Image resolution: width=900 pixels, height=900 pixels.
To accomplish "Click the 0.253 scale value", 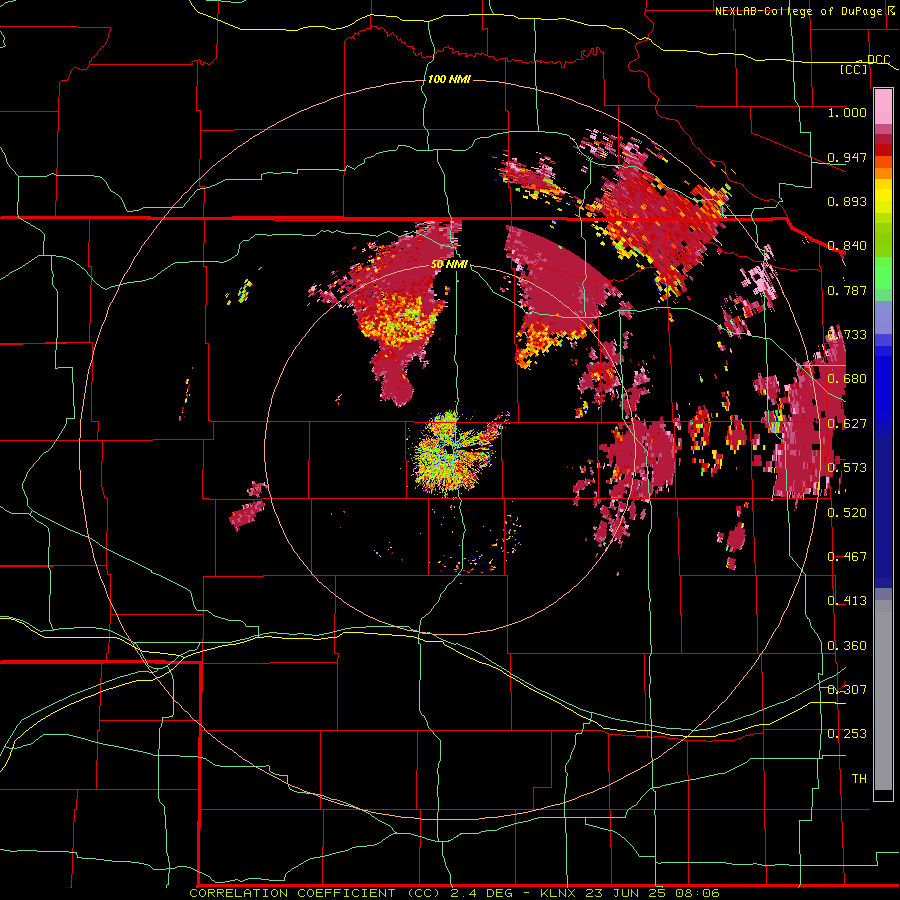I will point(847,734).
